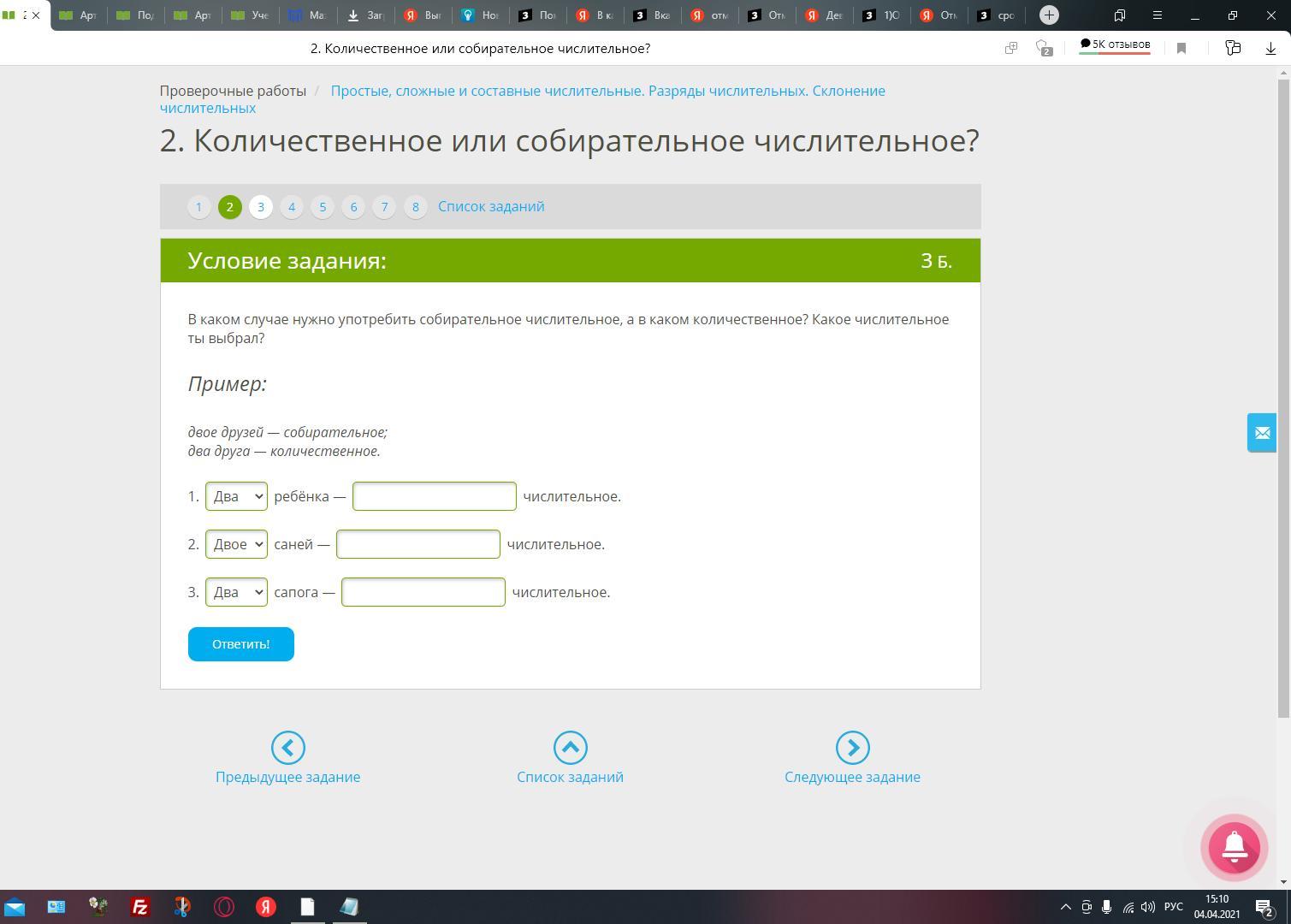Close the active browser tab

click(x=36, y=15)
